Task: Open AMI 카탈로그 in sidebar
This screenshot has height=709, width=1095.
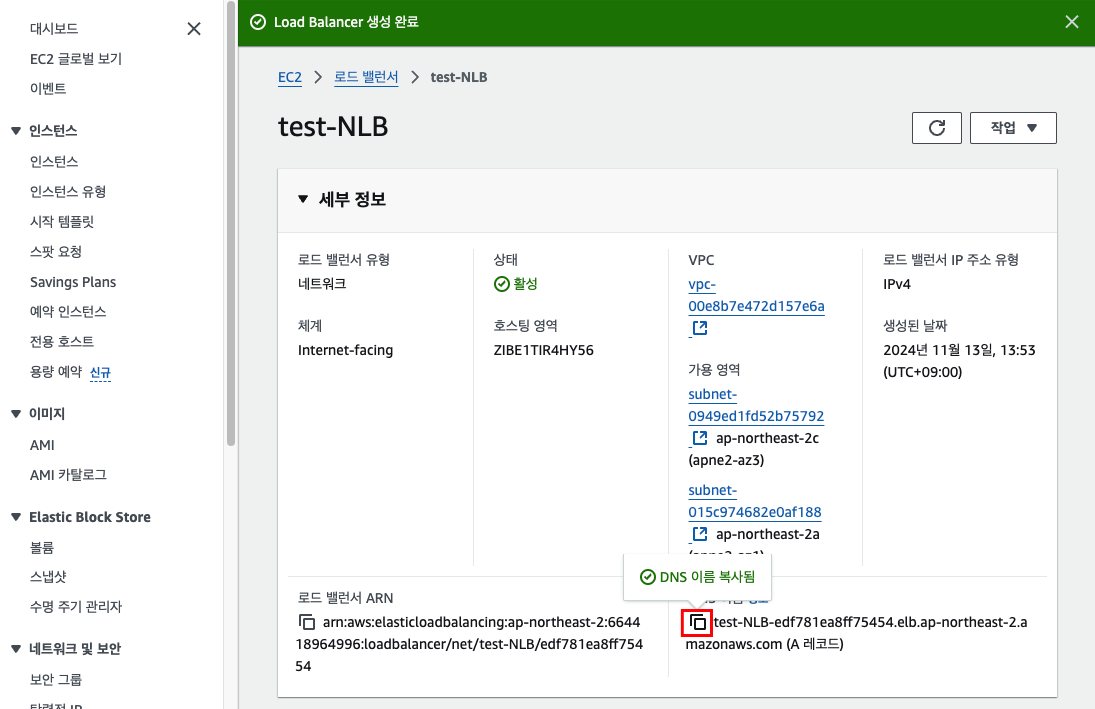Action: (x=68, y=475)
